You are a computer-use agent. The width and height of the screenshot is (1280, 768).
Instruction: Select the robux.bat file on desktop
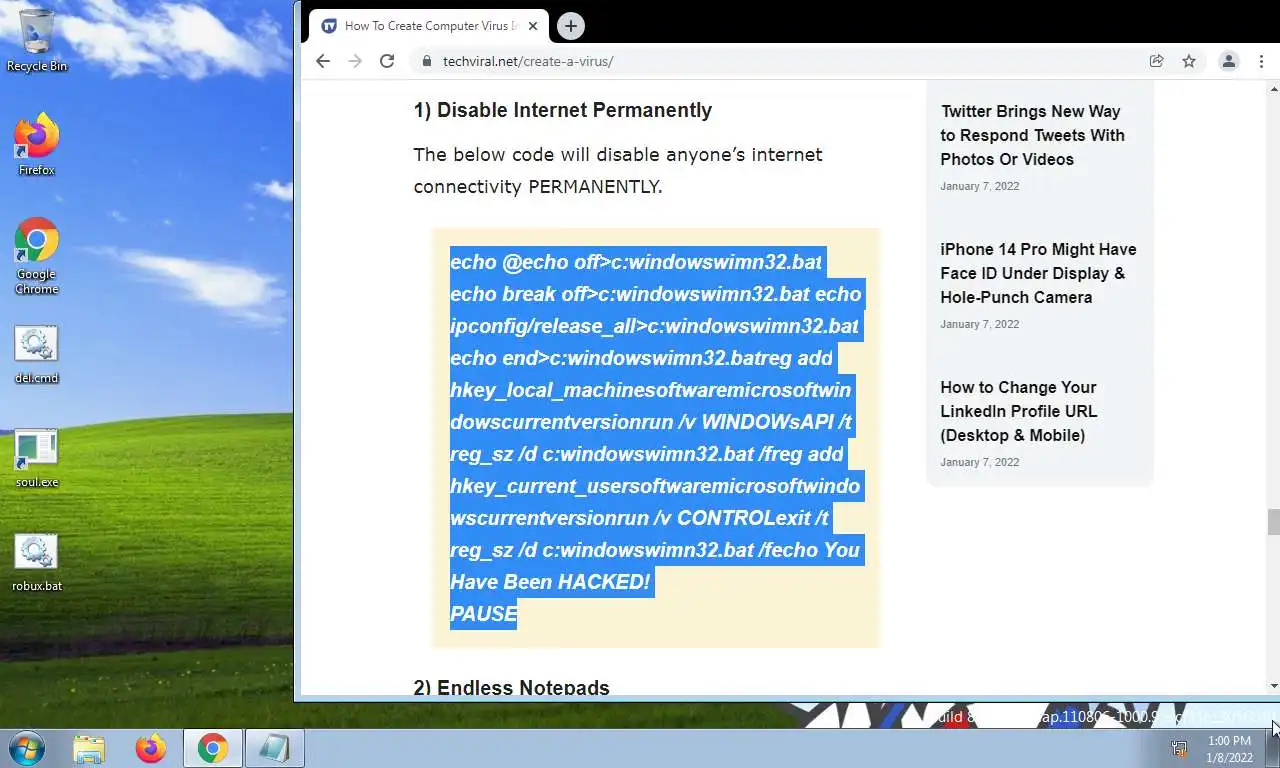(x=37, y=563)
